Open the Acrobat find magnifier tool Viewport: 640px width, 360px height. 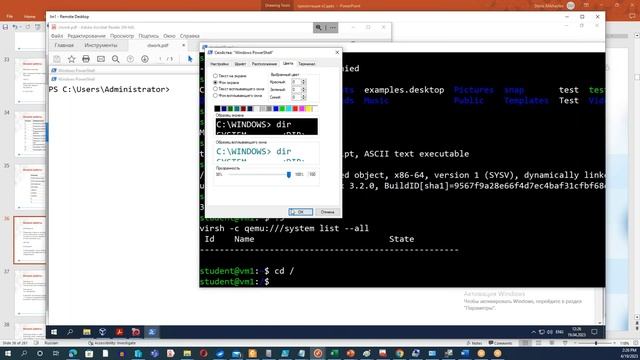116,59
